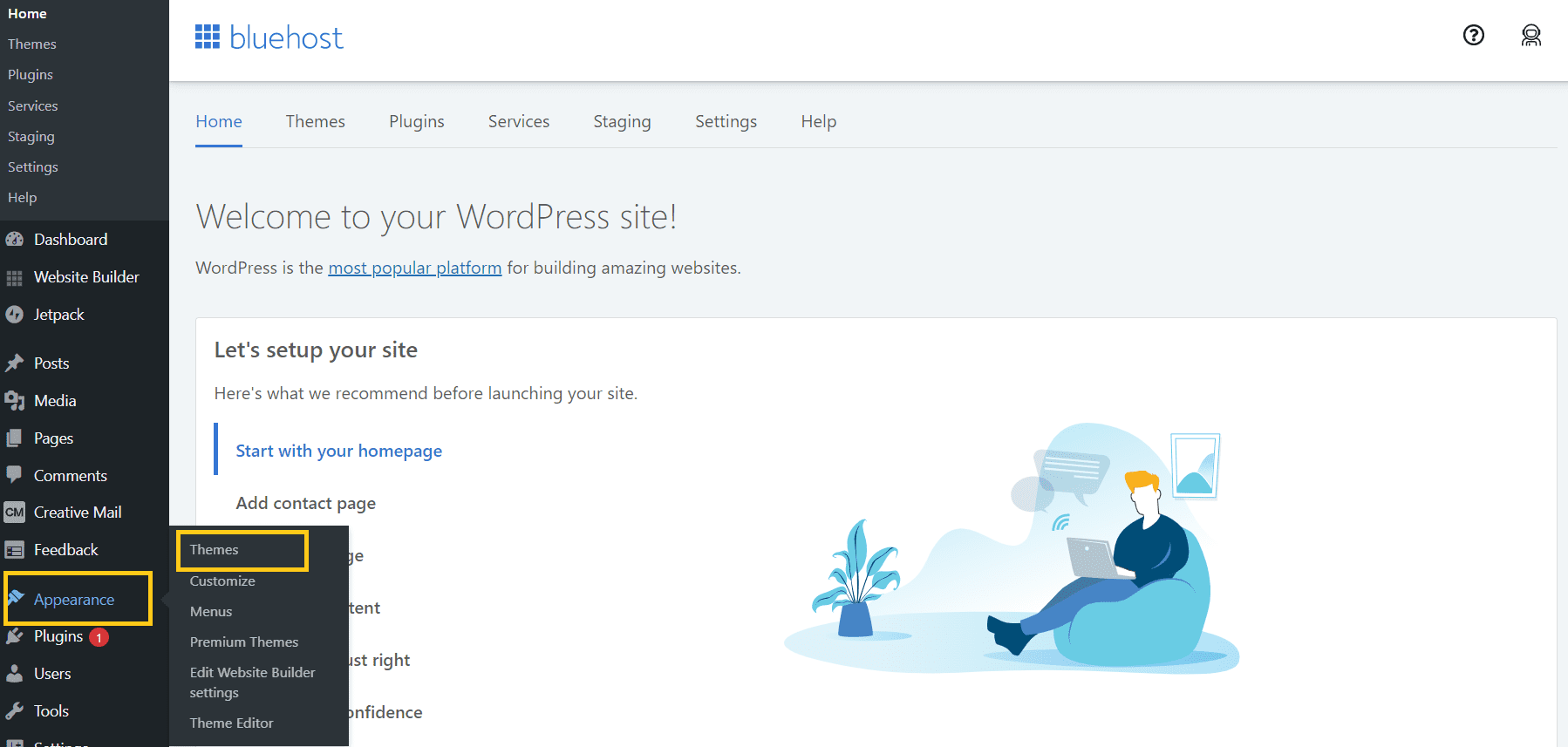Open Help in the Bluehost sidebar submenu
This screenshot has width=1568, height=747.
point(23,197)
